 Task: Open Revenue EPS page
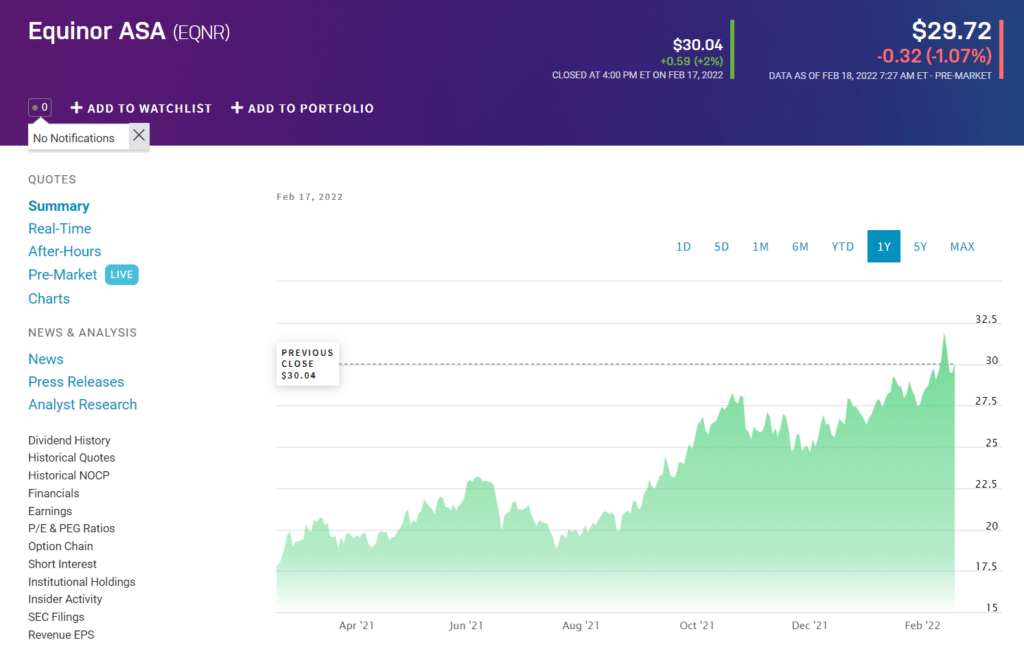61,634
